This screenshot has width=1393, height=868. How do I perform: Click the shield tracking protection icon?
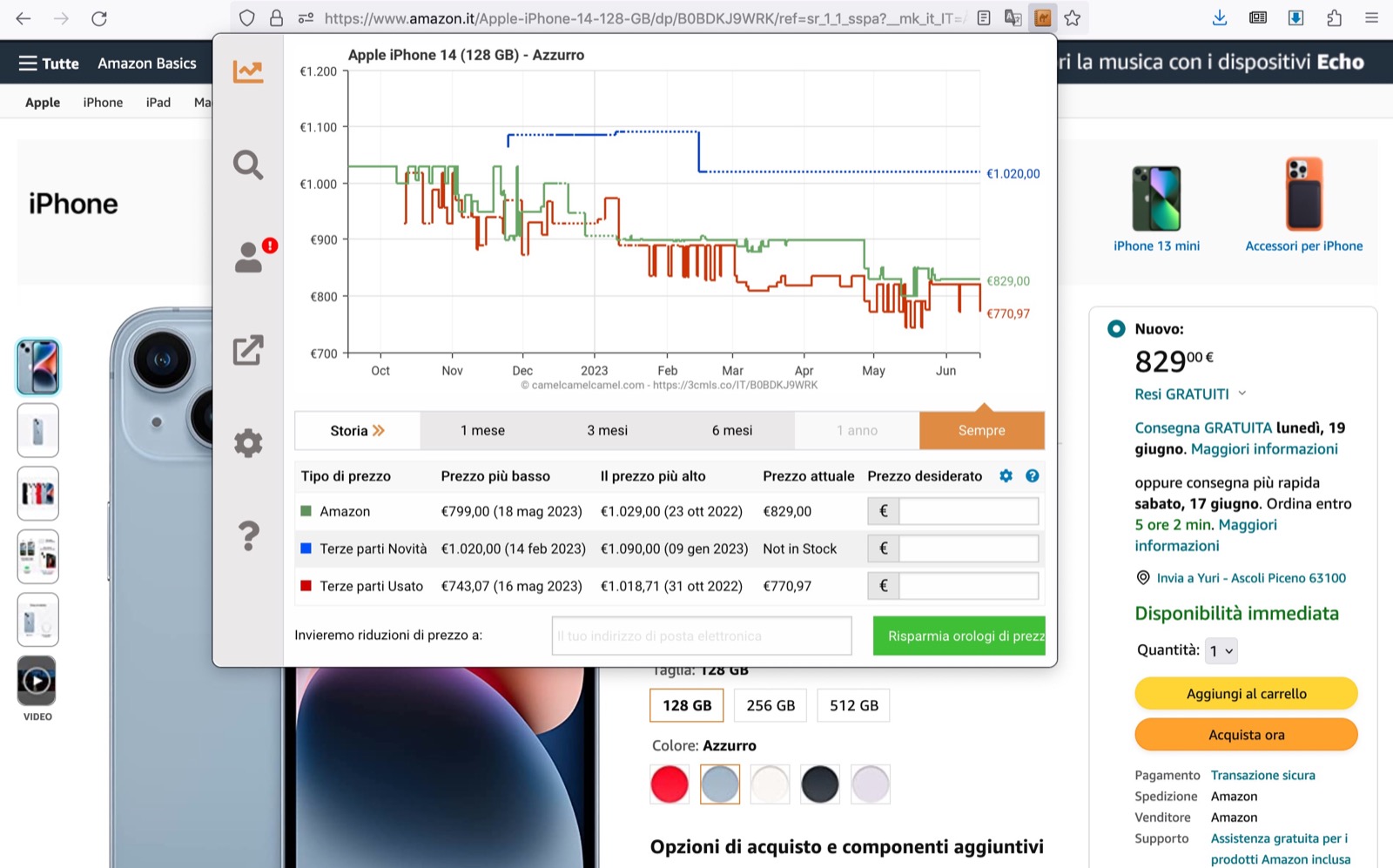pyautogui.click(x=247, y=18)
